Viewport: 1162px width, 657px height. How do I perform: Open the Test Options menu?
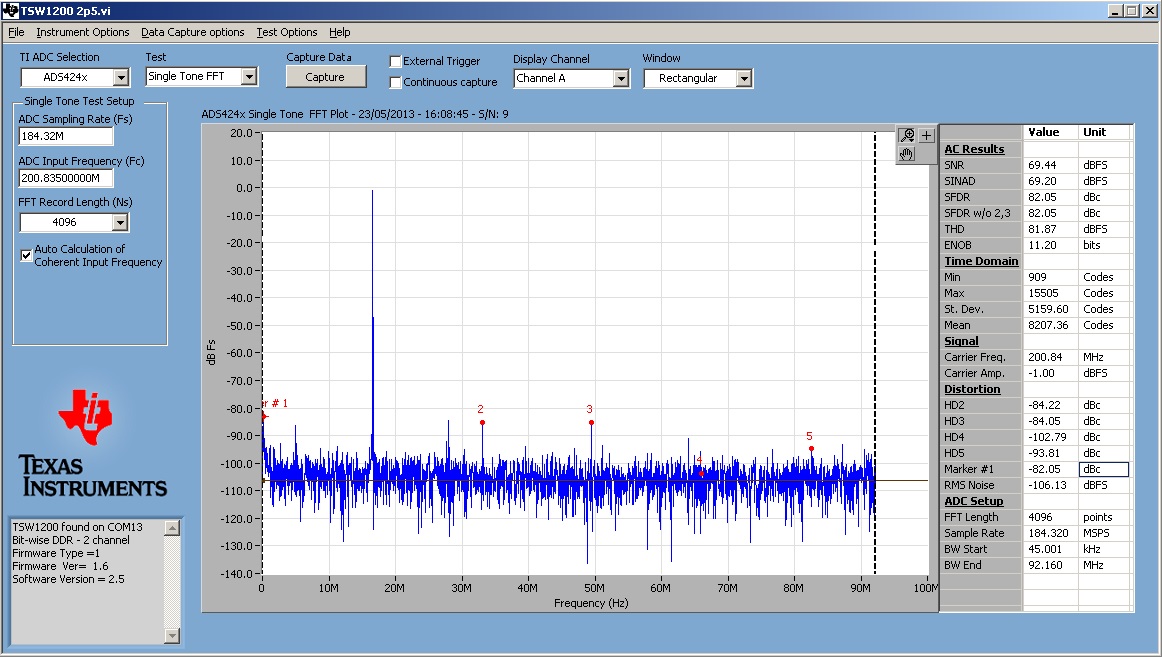click(x=287, y=33)
